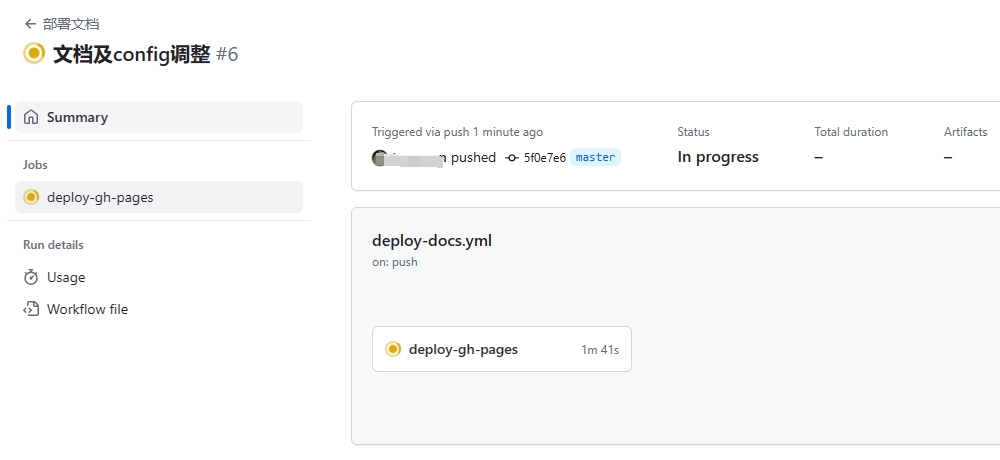Click the master branch label
The image size is (1000, 460).
(x=595, y=157)
